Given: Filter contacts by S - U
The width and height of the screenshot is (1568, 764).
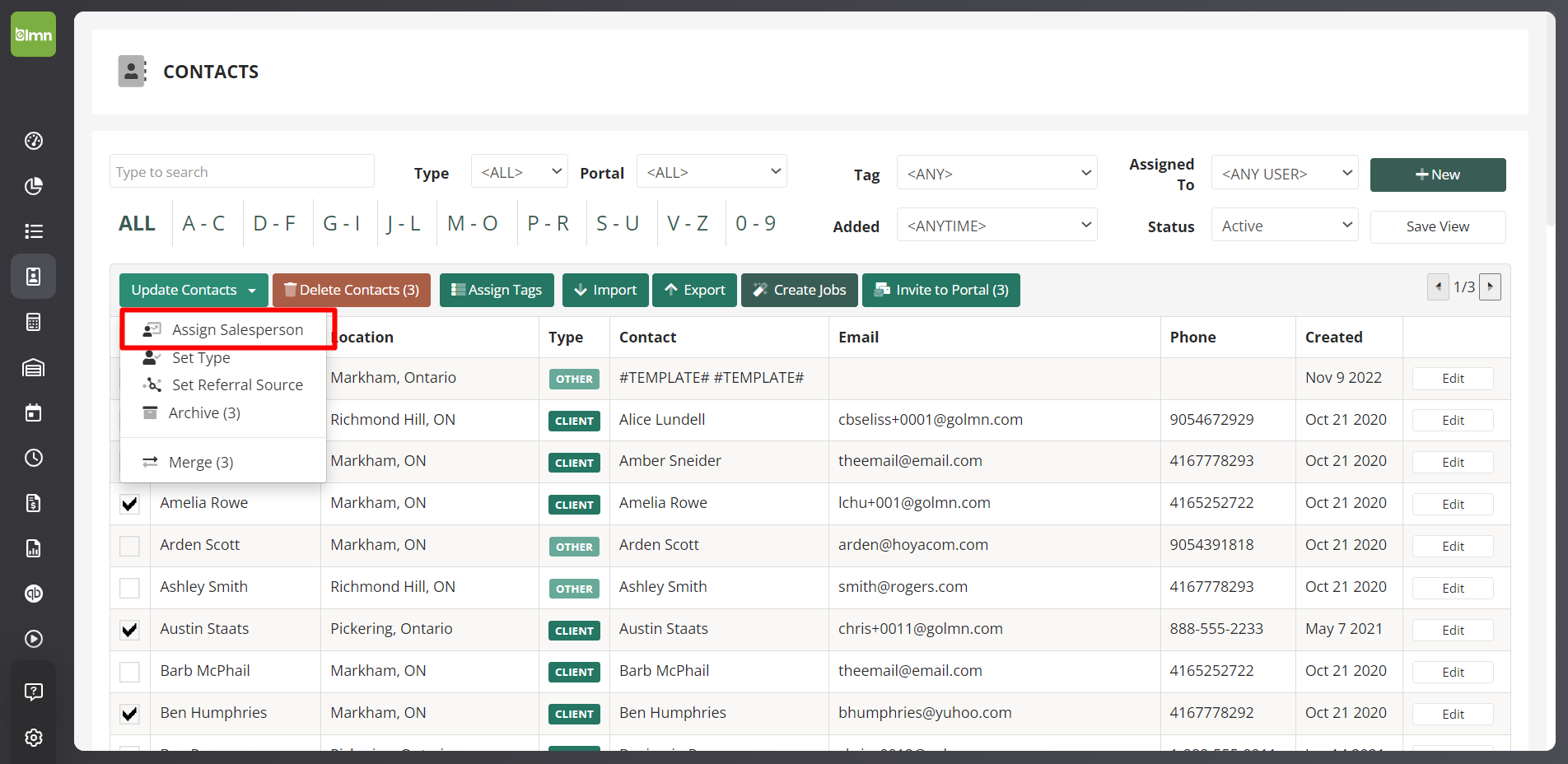Looking at the screenshot, I should pyautogui.click(x=618, y=223).
